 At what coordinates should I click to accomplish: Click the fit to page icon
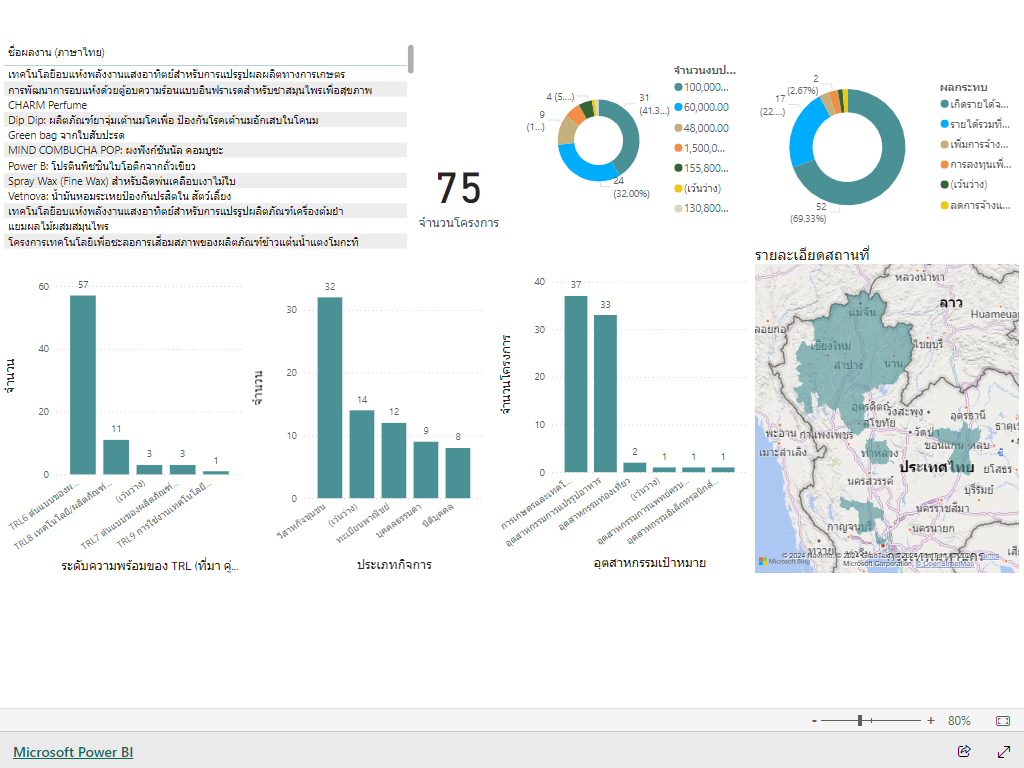(1003, 720)
